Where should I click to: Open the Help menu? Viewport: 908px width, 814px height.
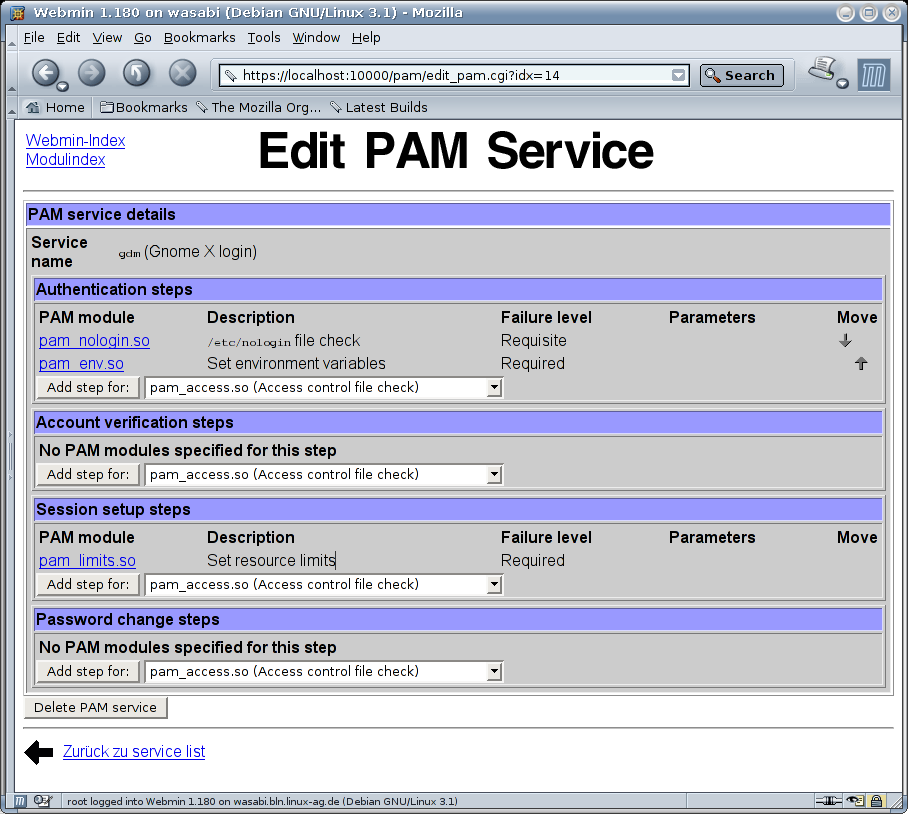pyautogui.click(x=366, y=38)
